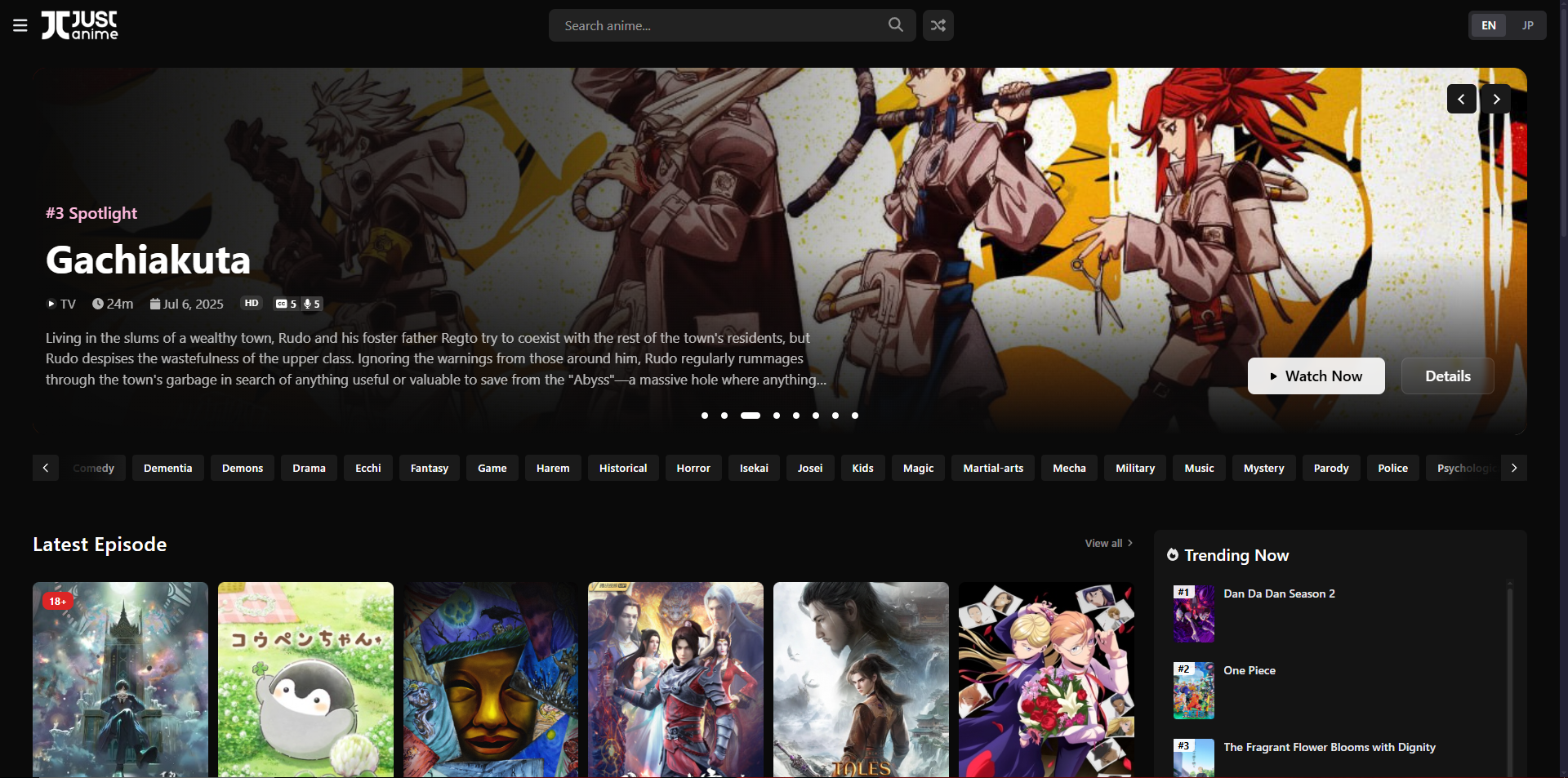The height and width of the screenshot is (778, 1568).
Task: Go to next spotlight slide
Action: 1496,99
